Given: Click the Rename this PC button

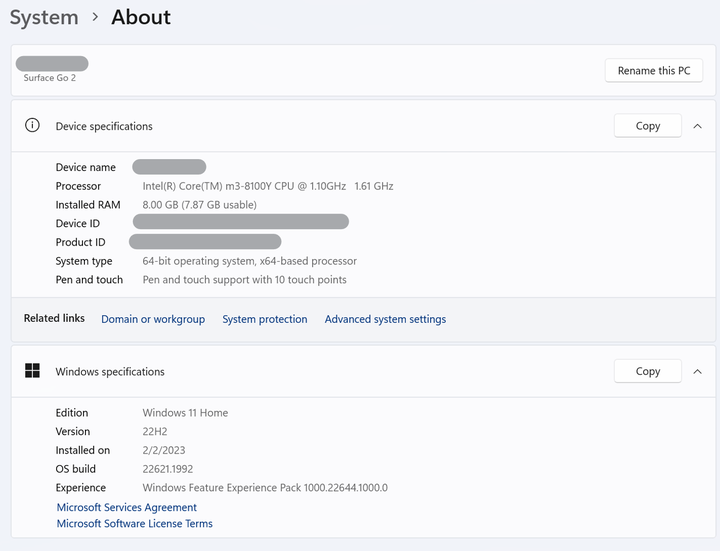Looking at the screenshot, I should (653, 71).
